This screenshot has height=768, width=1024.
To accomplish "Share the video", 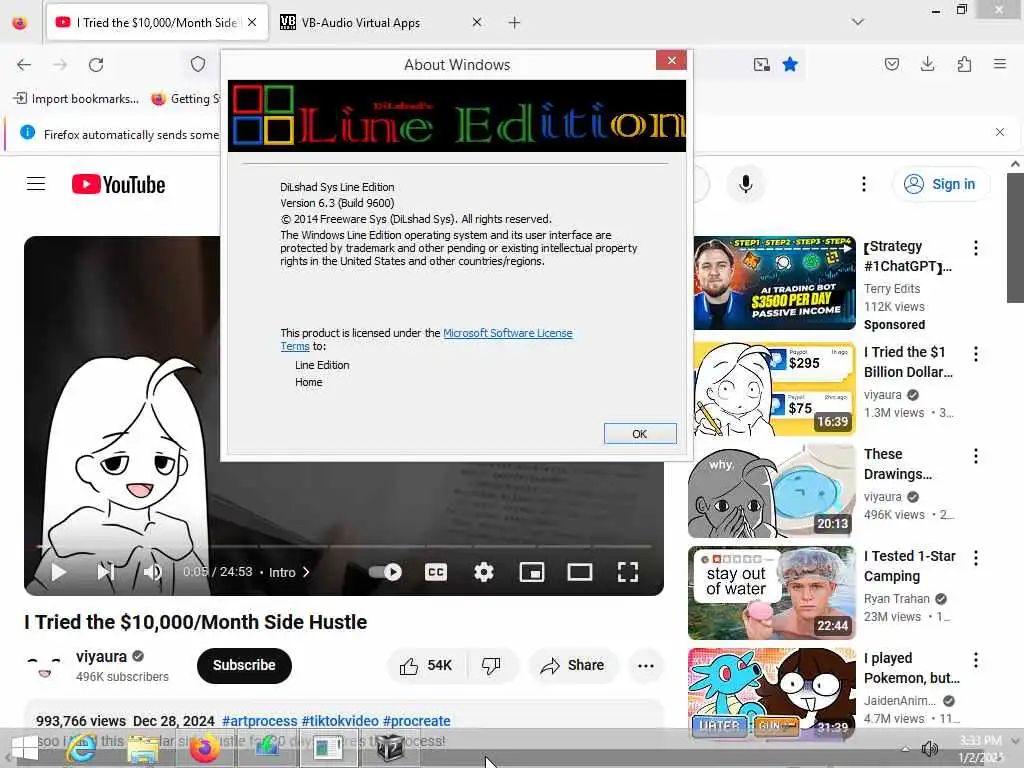I will pos(573,665).
